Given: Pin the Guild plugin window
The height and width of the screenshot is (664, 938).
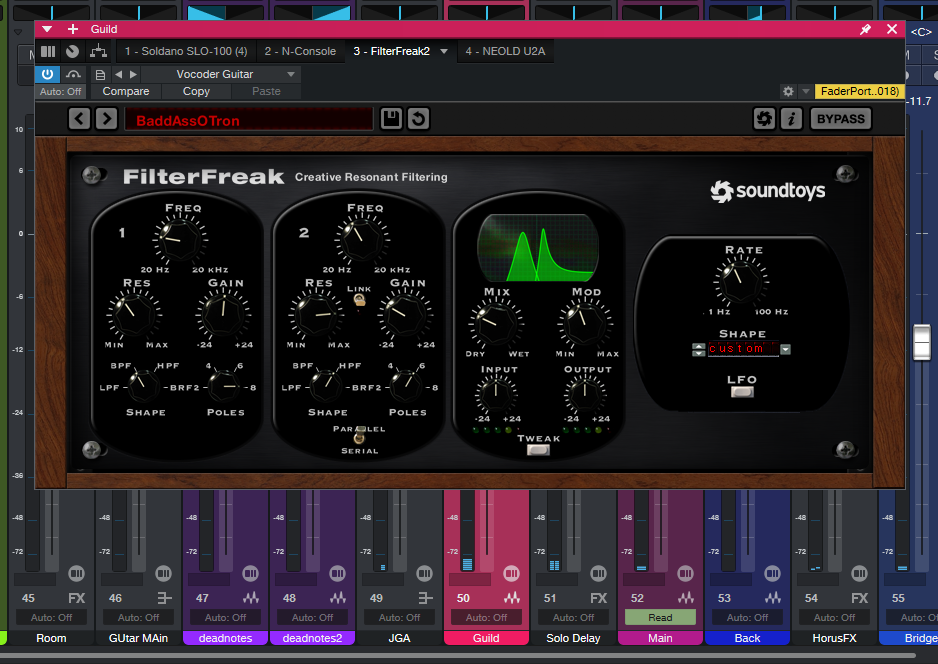Looking at the screenshot, I should click(x=865, y=29).
